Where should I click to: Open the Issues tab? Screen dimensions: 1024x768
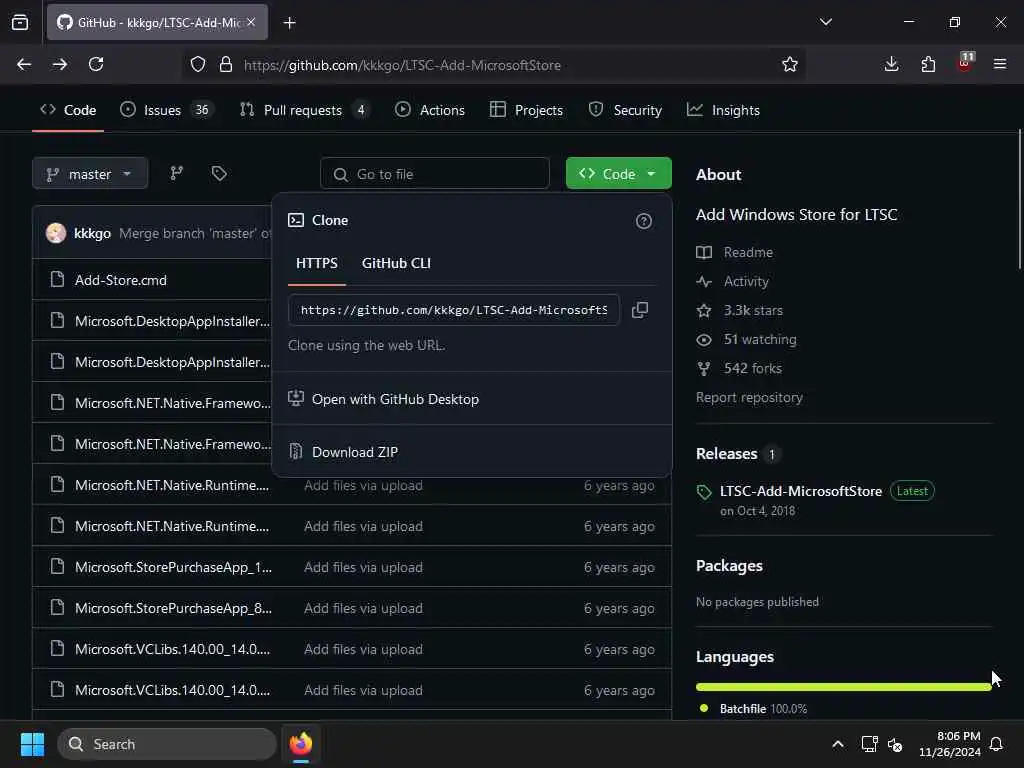(x=167, y=110)
